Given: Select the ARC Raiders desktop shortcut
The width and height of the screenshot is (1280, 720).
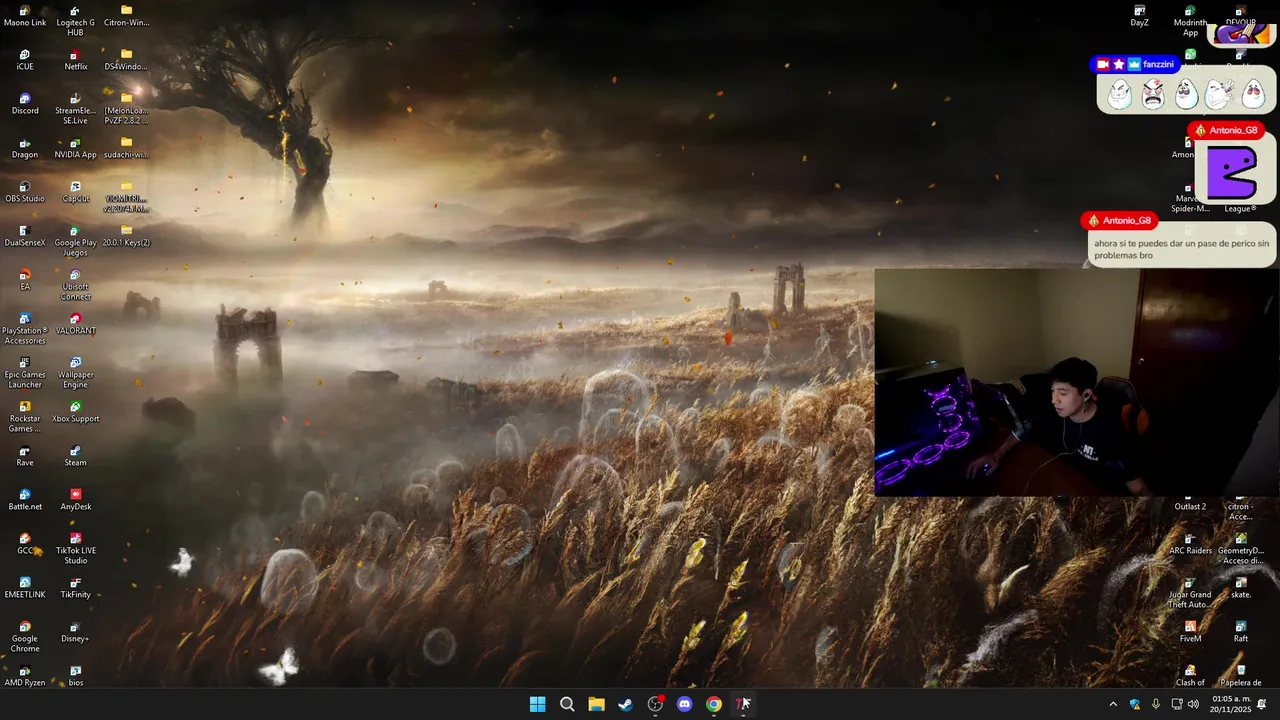Looking at the screenshot, I should click(1190, 544).
